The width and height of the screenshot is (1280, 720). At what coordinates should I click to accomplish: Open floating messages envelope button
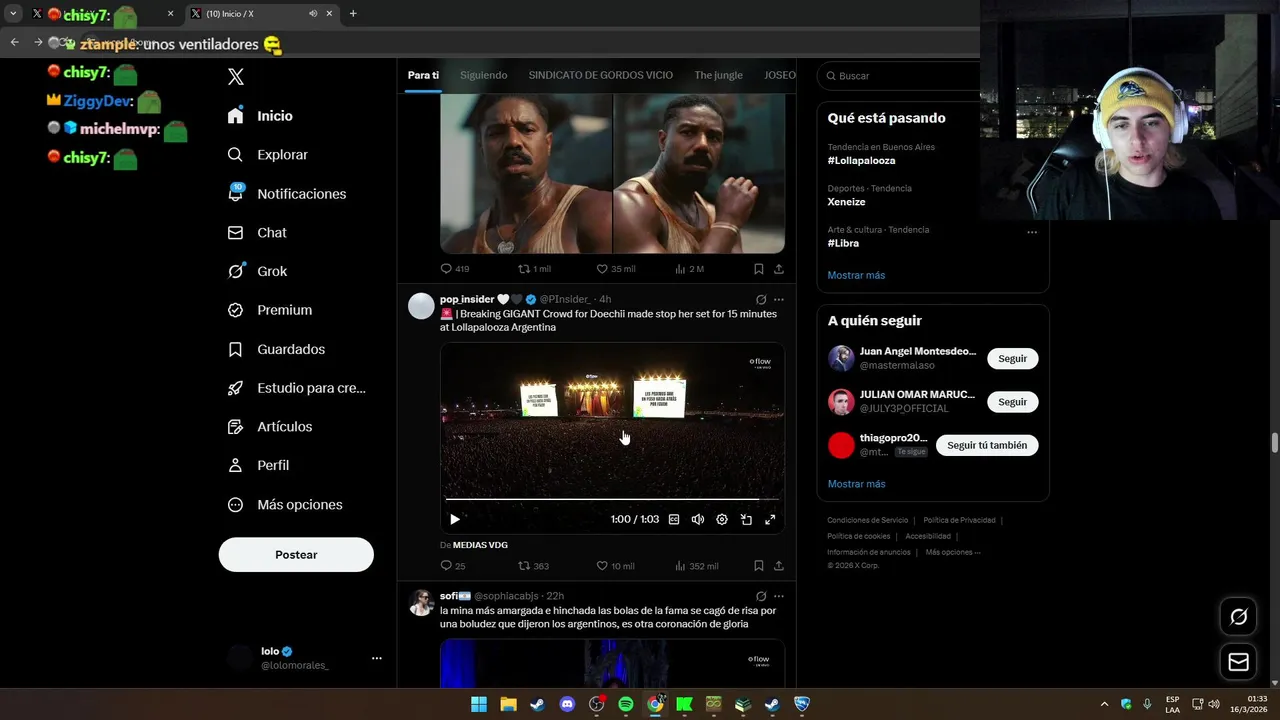point(1238,662)
